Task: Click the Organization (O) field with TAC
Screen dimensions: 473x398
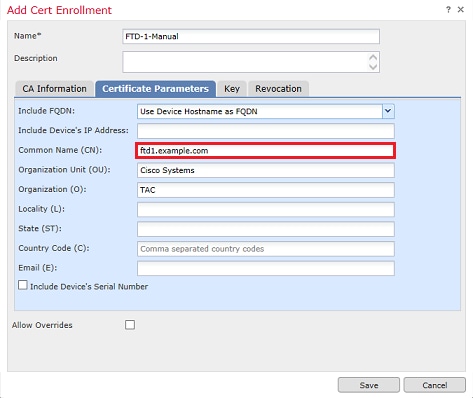Action: coord(266,190)
